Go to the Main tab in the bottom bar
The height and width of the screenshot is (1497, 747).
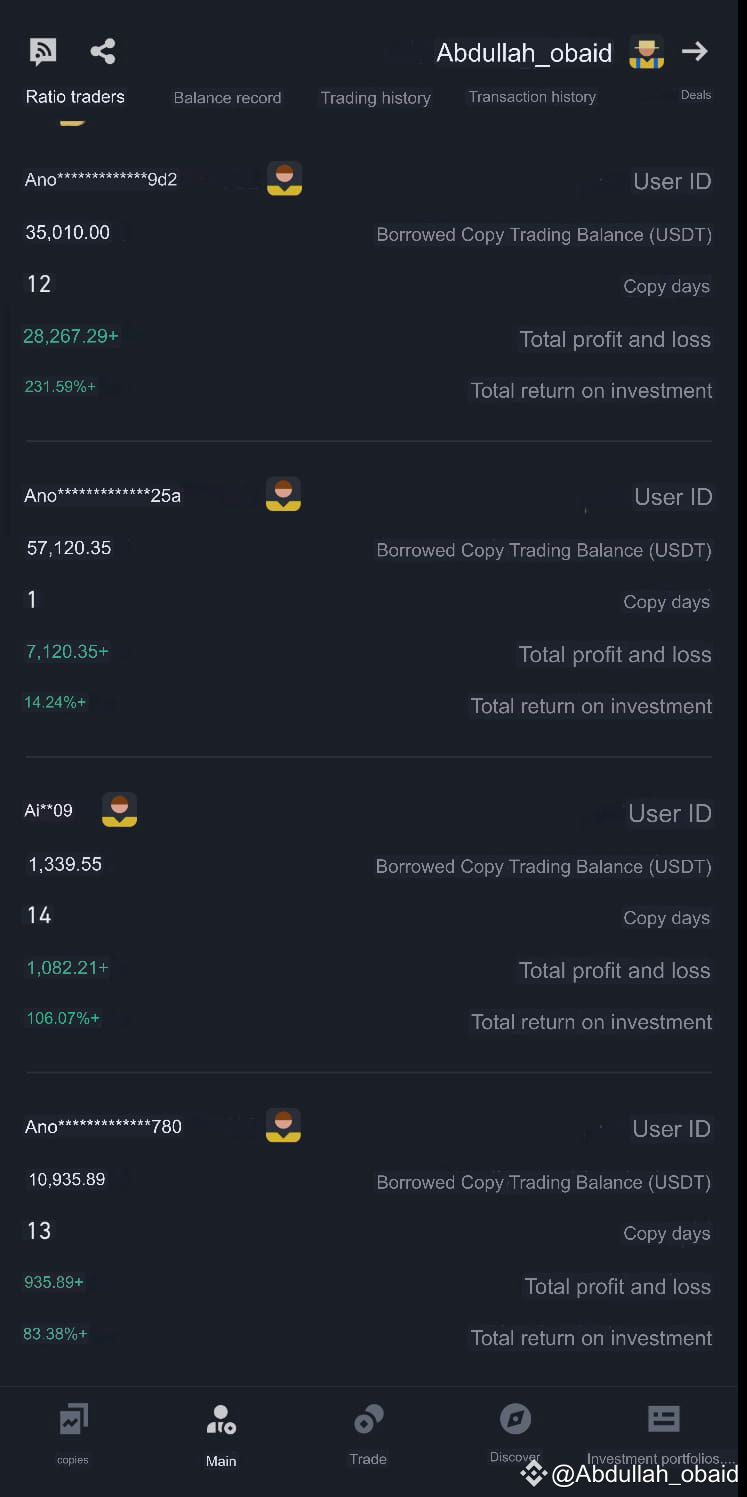(221, 1435)
